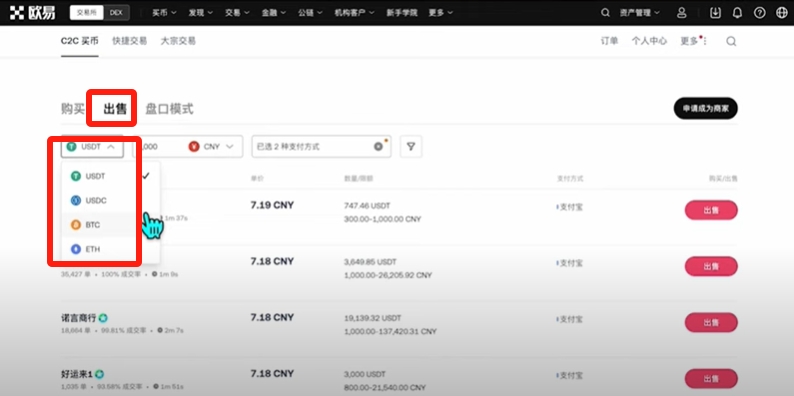This screenshot has width=794, height=396.
Task: Choose USDC from the coin list
Action: pyautogui.click(x=111, y=201)
